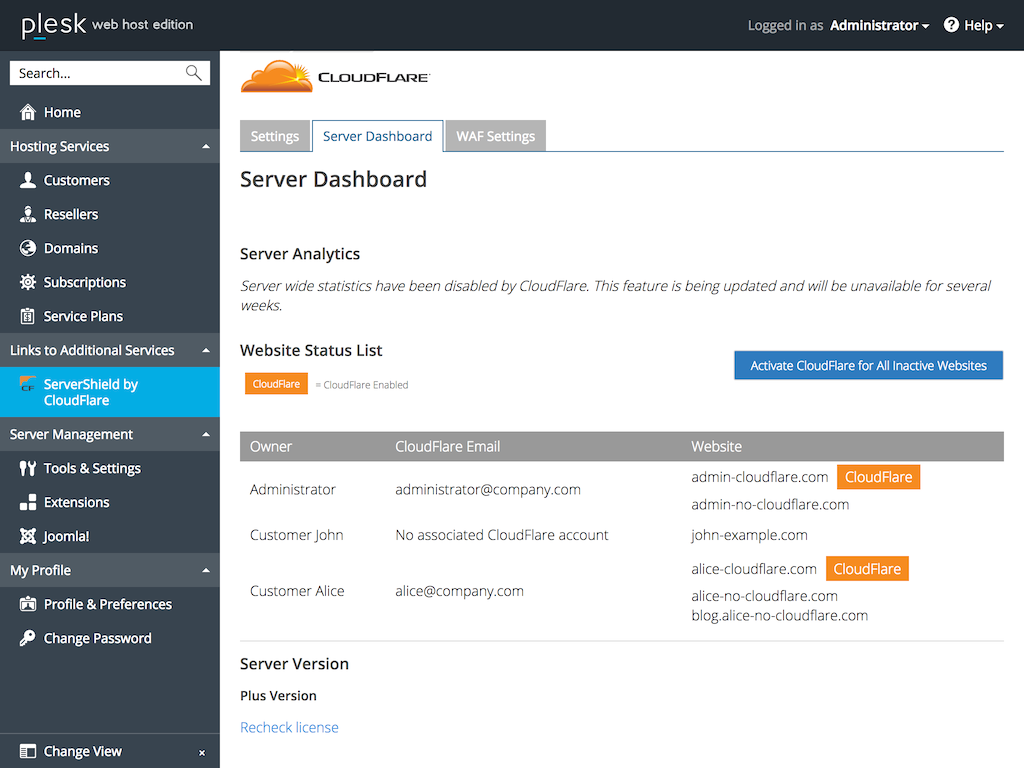Click CloudFlare badge next to alice-cloudflare.com
This screenshot has width=1024, height=768.
pos(867,569)
